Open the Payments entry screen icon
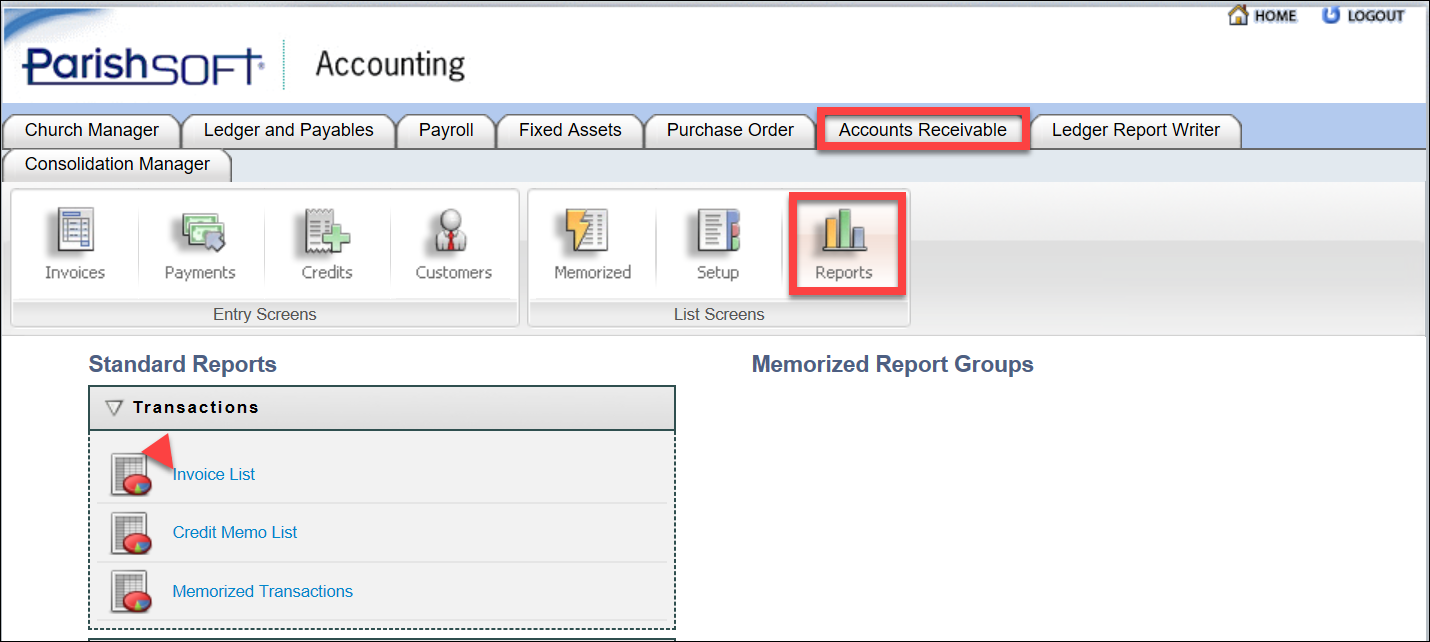 click(x=200, y=232)
